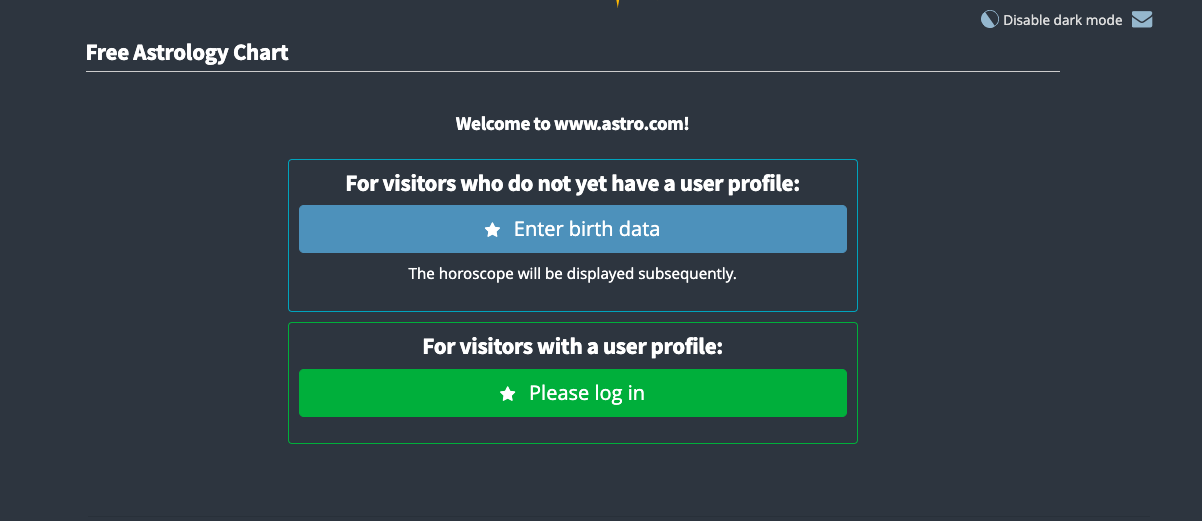The height and width of the screenshot is (521, 1202).
Task: Toggle off dark mode via Disable dark mode text
Action: [1063, 20]
